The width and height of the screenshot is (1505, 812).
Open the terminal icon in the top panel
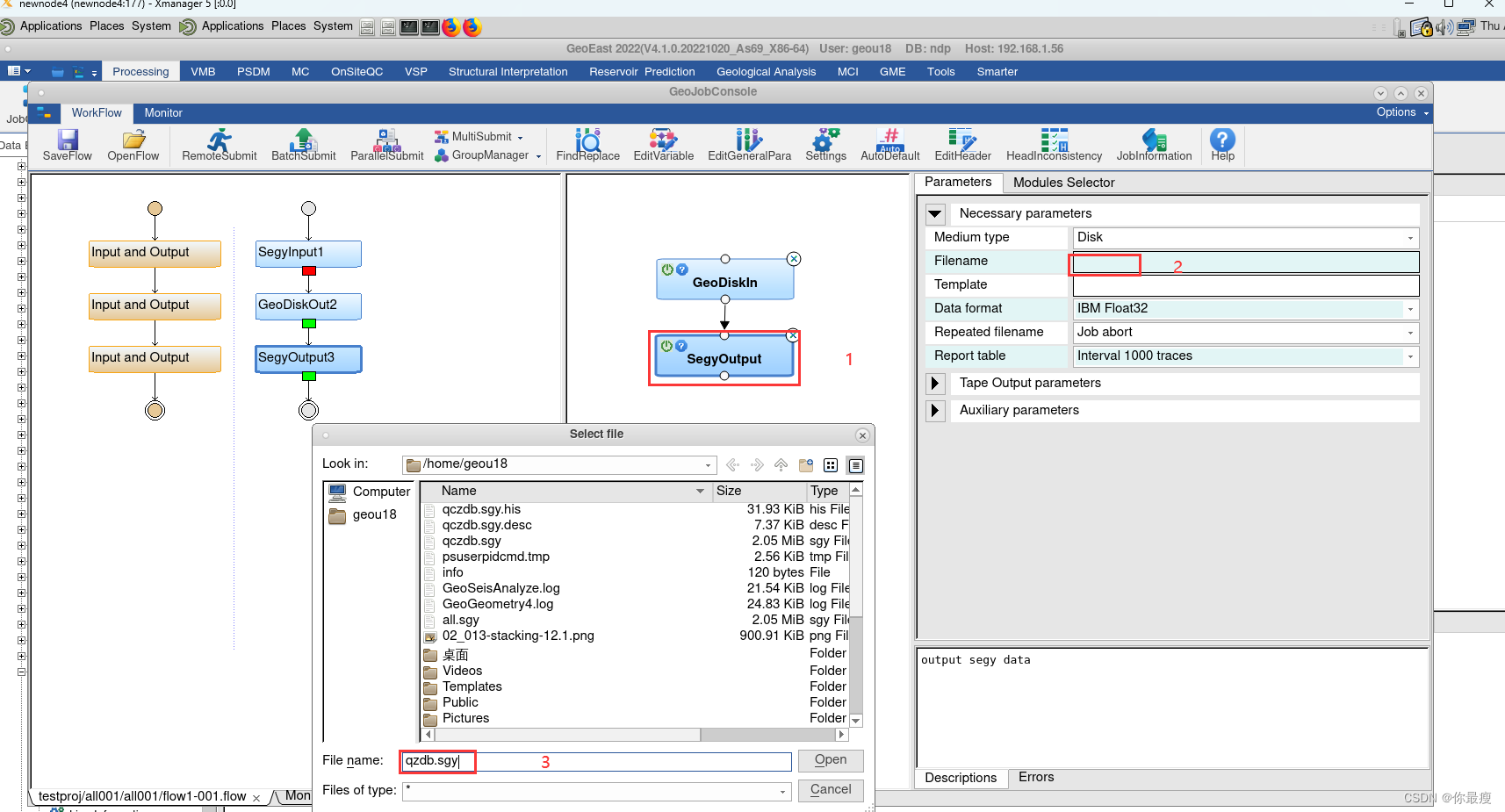coord(409,27)
